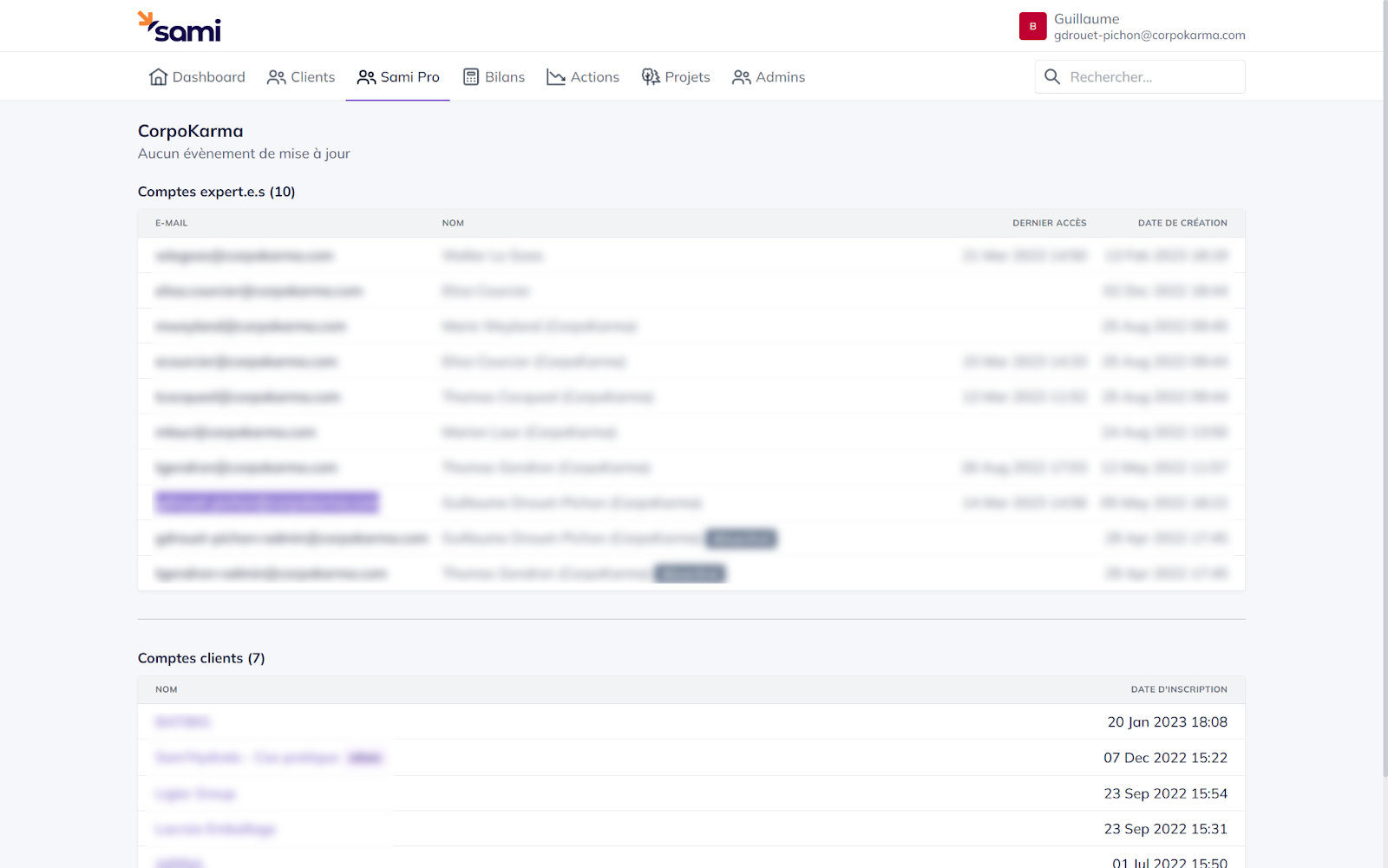This screenshot has width=1388, height=868.
Task: Click the NOM header in experts table
Action: 453,223
